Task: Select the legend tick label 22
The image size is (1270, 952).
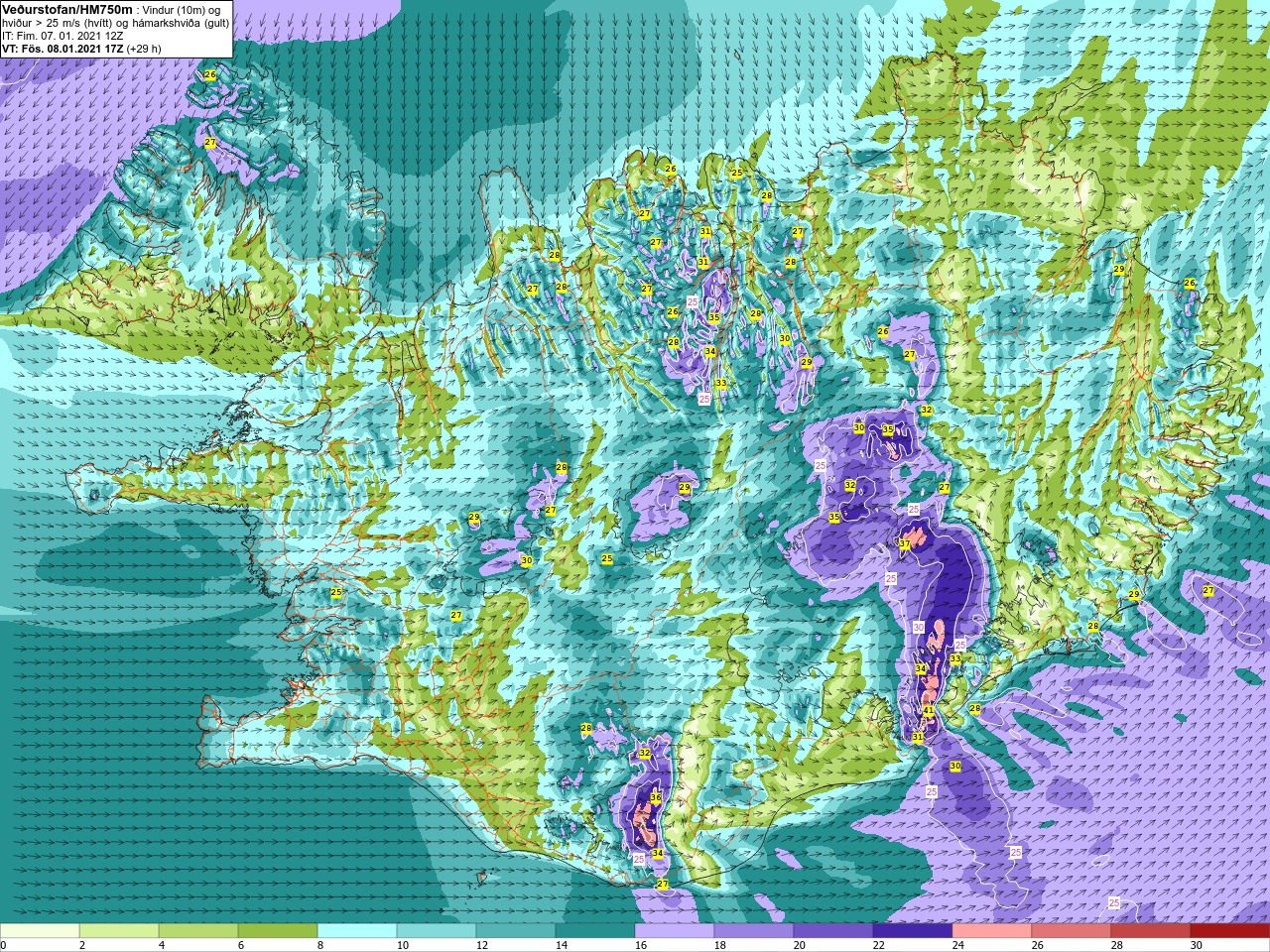Action: pyautogui.click(x=878, y=946)
